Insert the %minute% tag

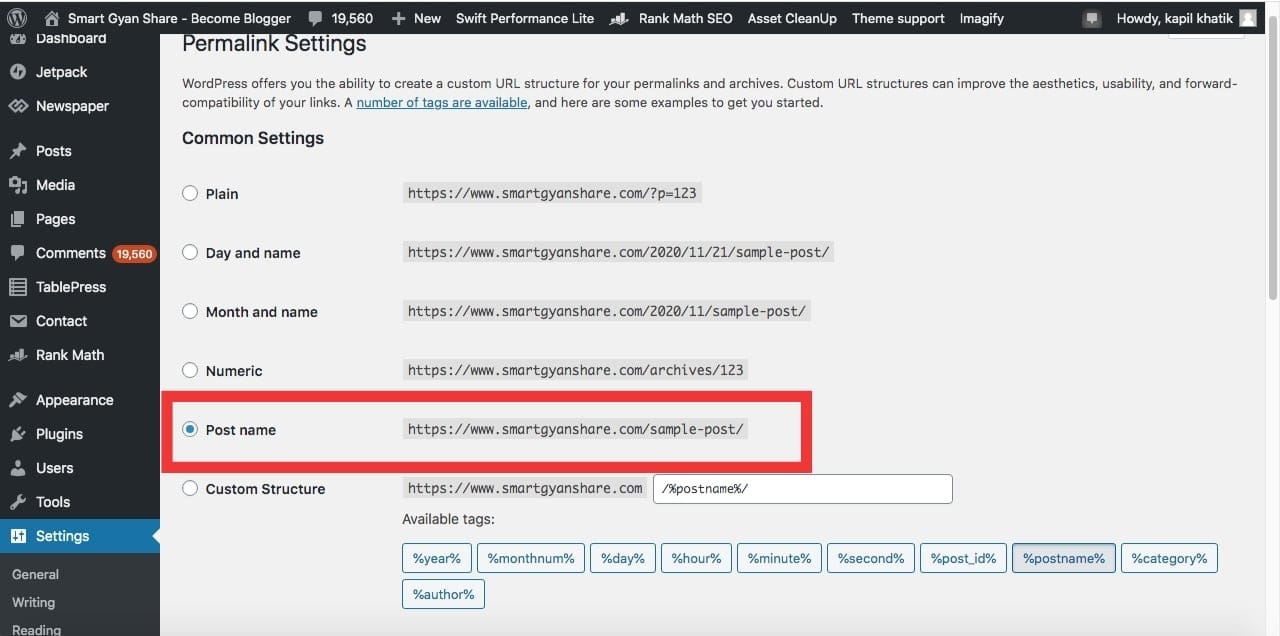[779, 558]
